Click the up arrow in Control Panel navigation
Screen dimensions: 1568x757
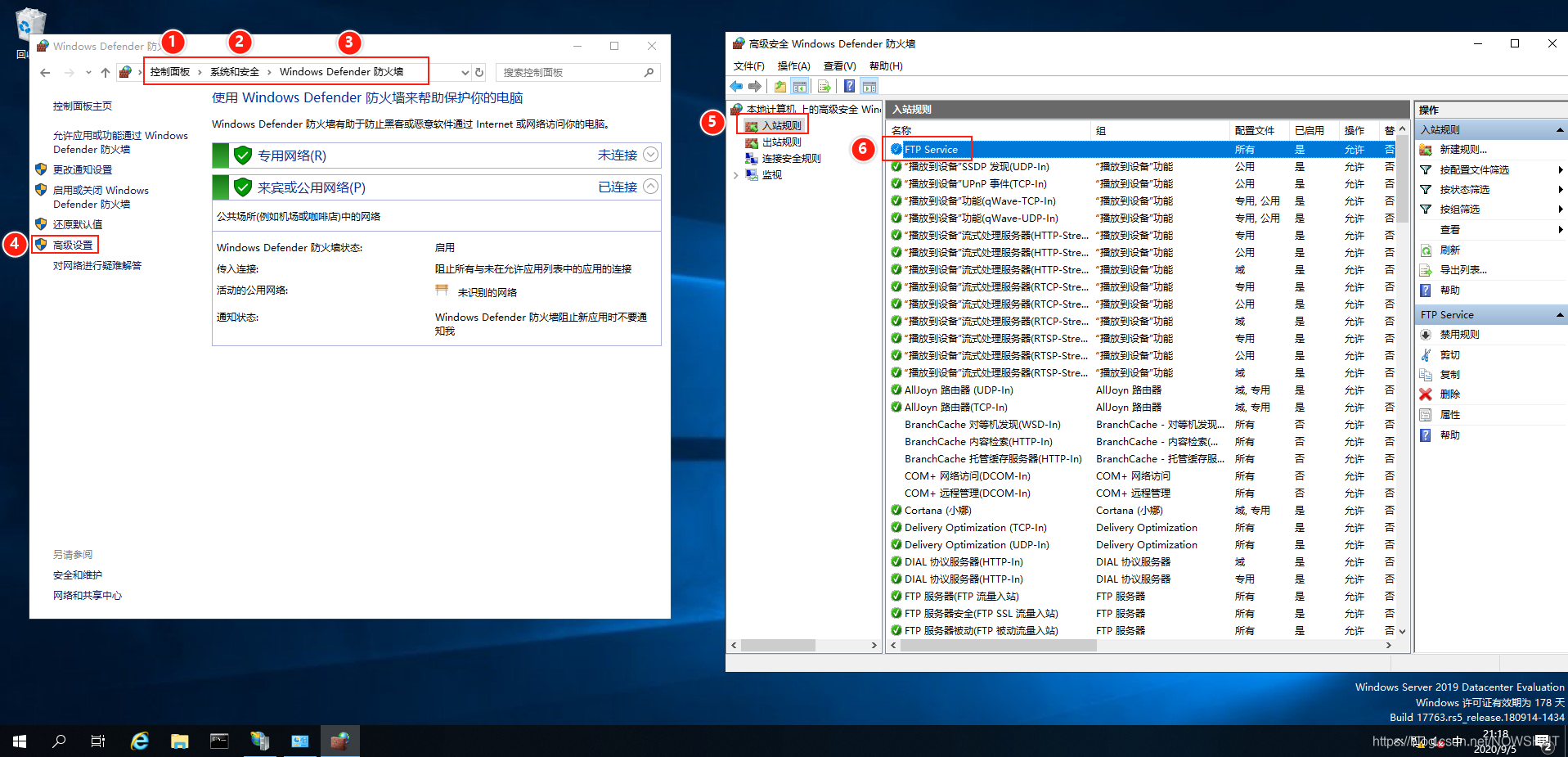pyautogui.click(x=106, y=72)
